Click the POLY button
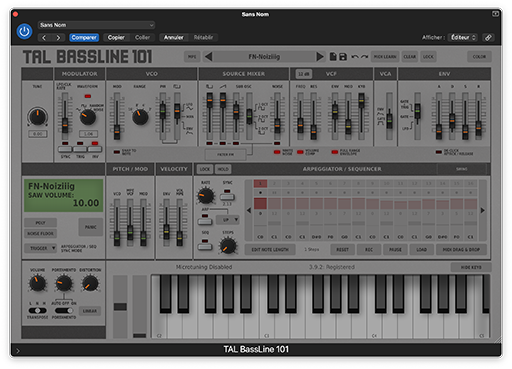 coord(41,223)
